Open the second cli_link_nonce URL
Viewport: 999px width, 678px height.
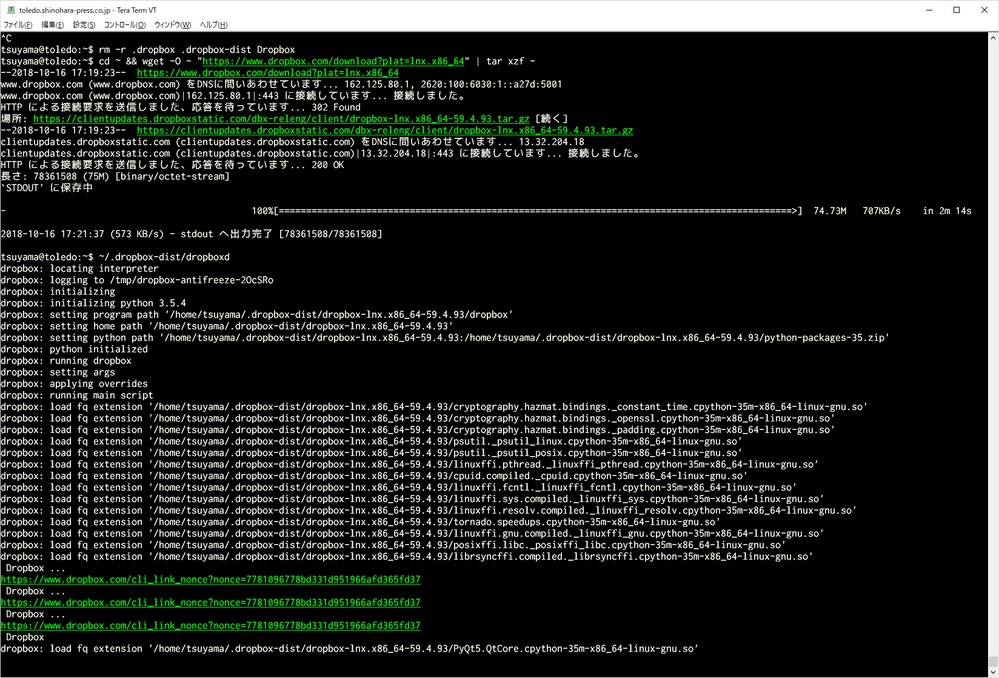[x=210, y=603]
